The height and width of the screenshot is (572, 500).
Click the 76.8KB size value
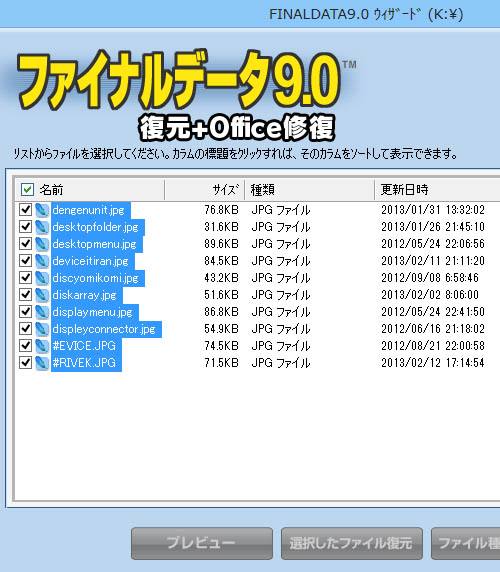point(221,210)
